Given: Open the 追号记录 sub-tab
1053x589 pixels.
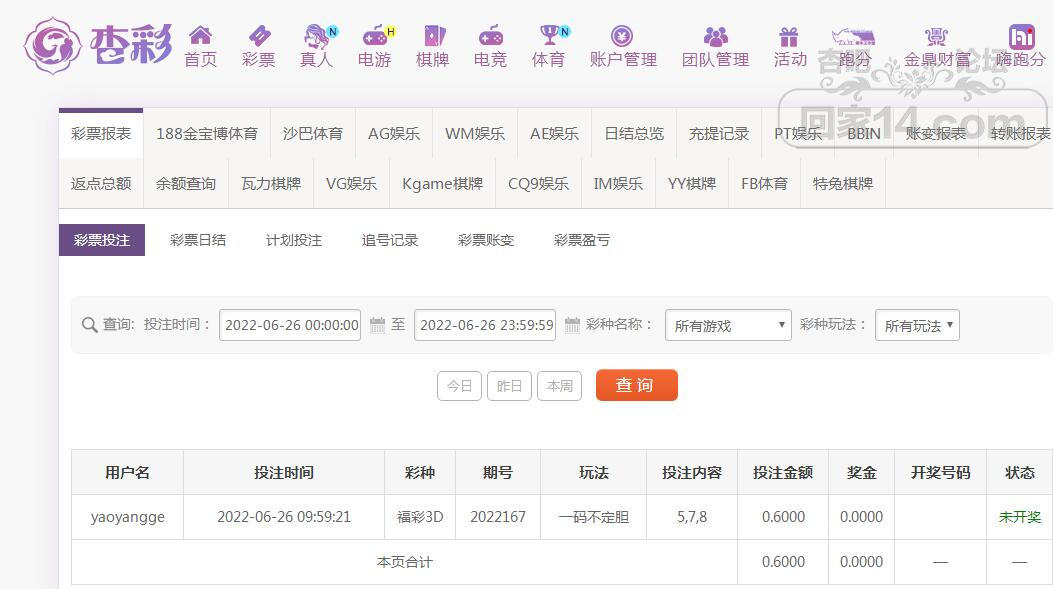Looking at the screenshot, I should pyautogui.click(x=389, y=240).
